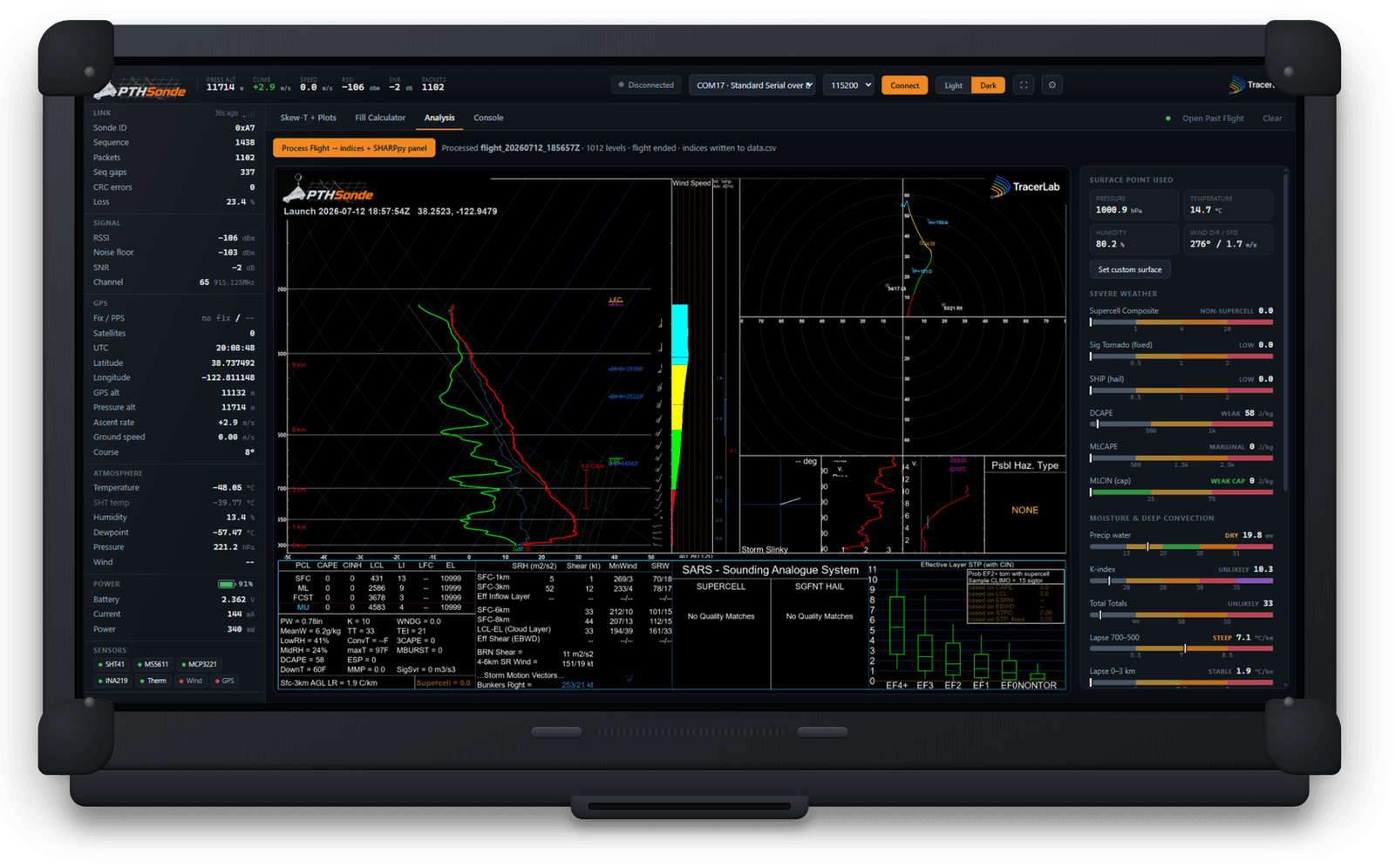The width and height of the screenshot is (1395, 868).
Task: Click the DCAPE gauge bar
Action: 1181,424
